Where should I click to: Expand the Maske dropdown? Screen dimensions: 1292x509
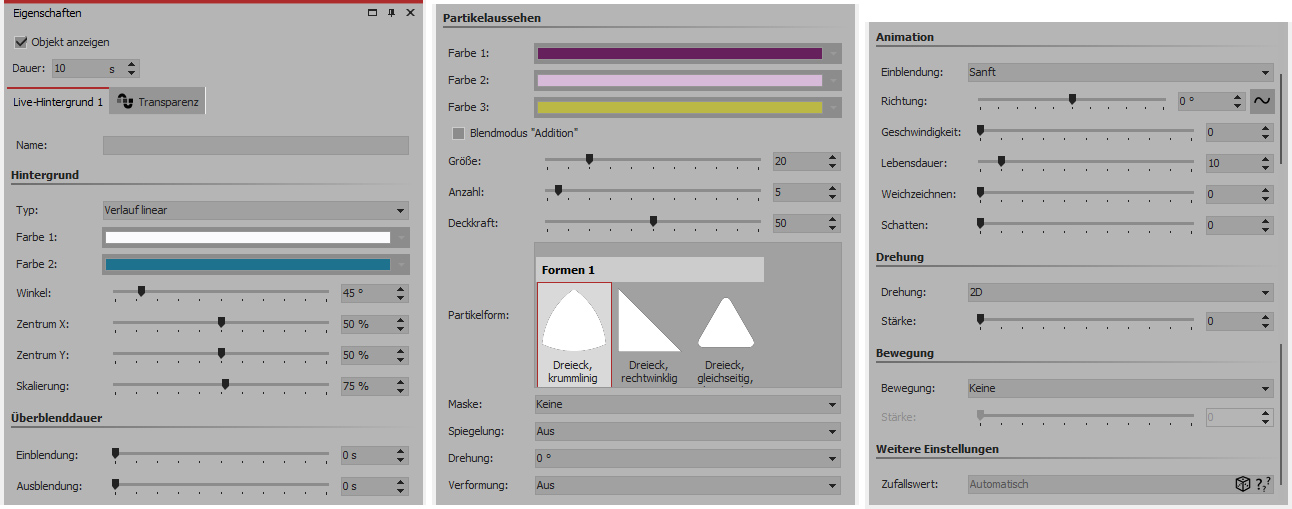(687, 405)
